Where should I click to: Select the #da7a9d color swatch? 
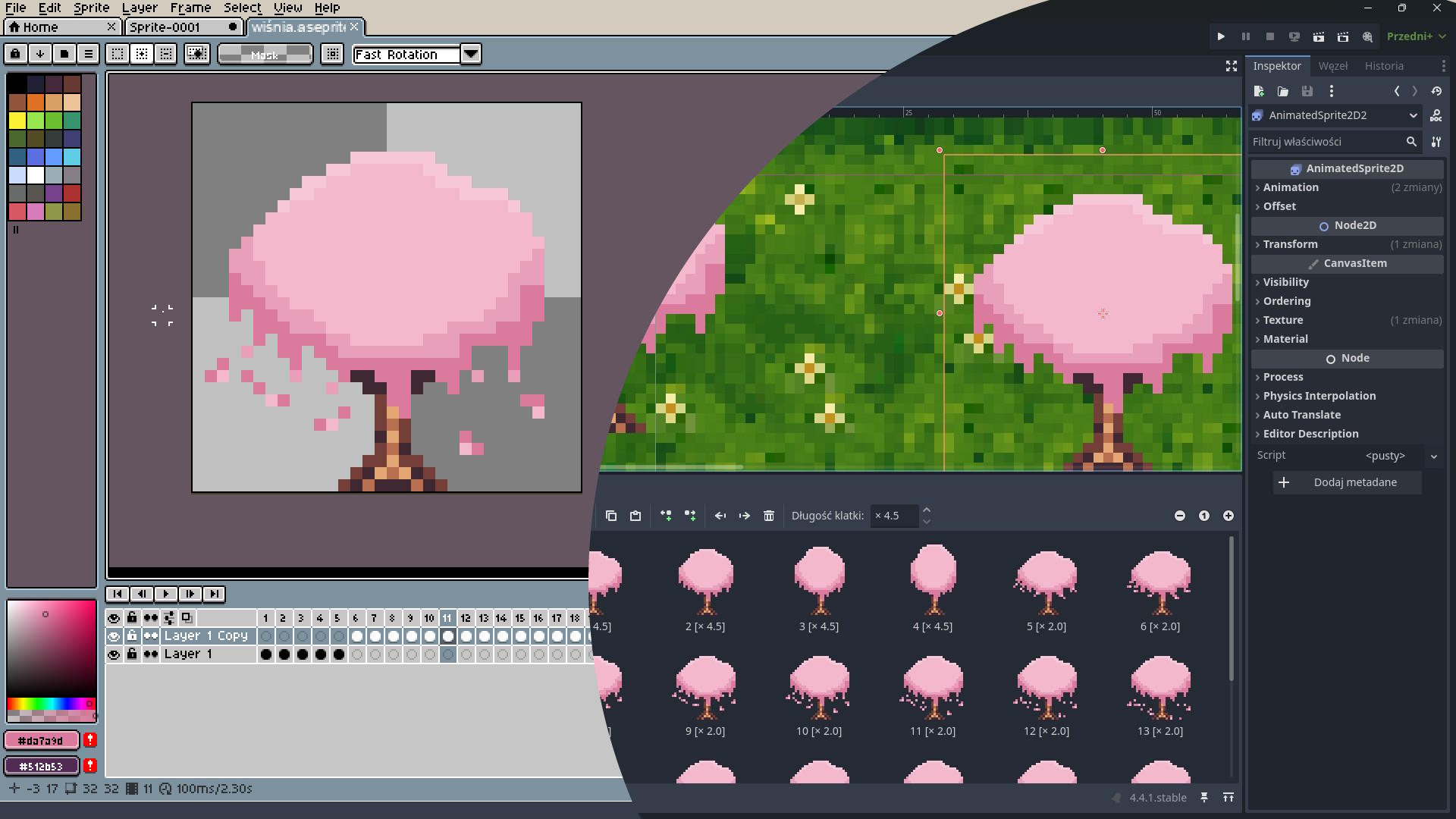42,740
